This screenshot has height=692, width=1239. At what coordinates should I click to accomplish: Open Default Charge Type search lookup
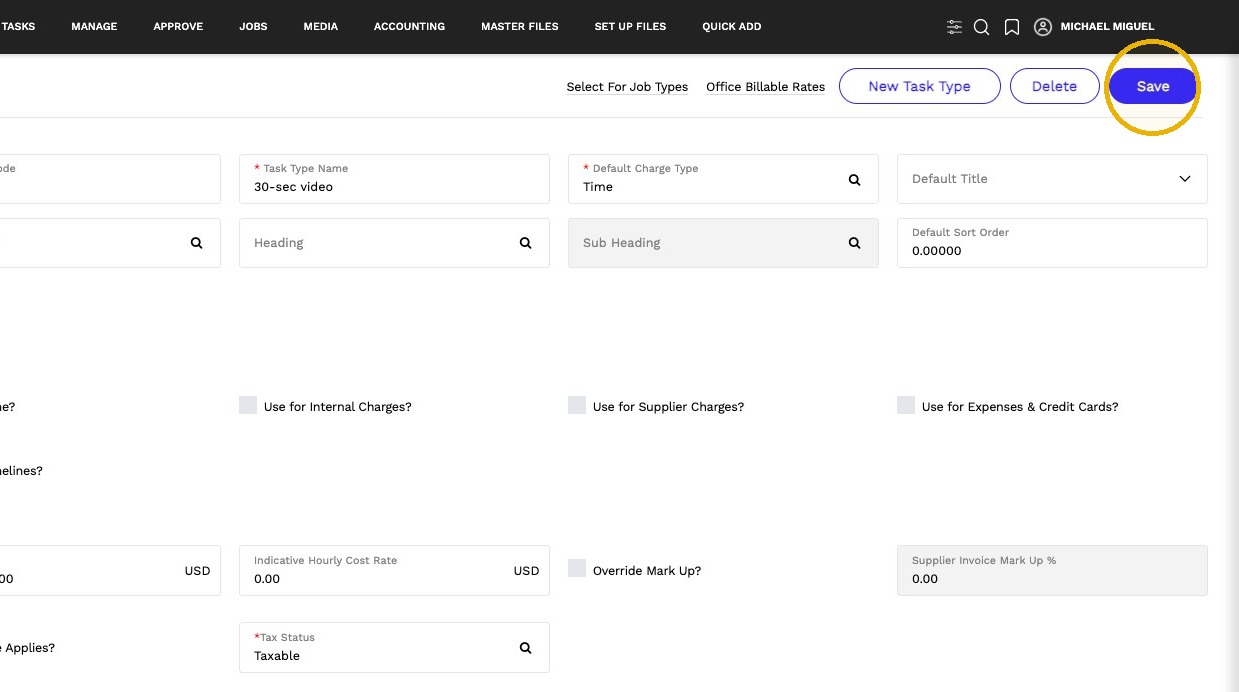pos(855,180)
